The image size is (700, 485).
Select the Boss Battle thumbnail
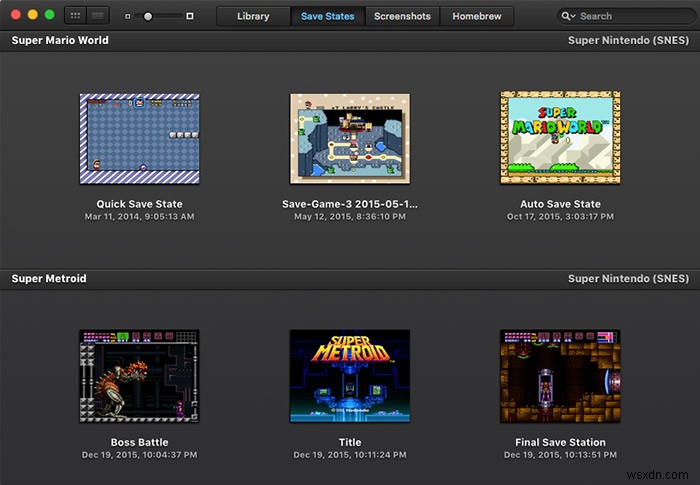(140, 376)
